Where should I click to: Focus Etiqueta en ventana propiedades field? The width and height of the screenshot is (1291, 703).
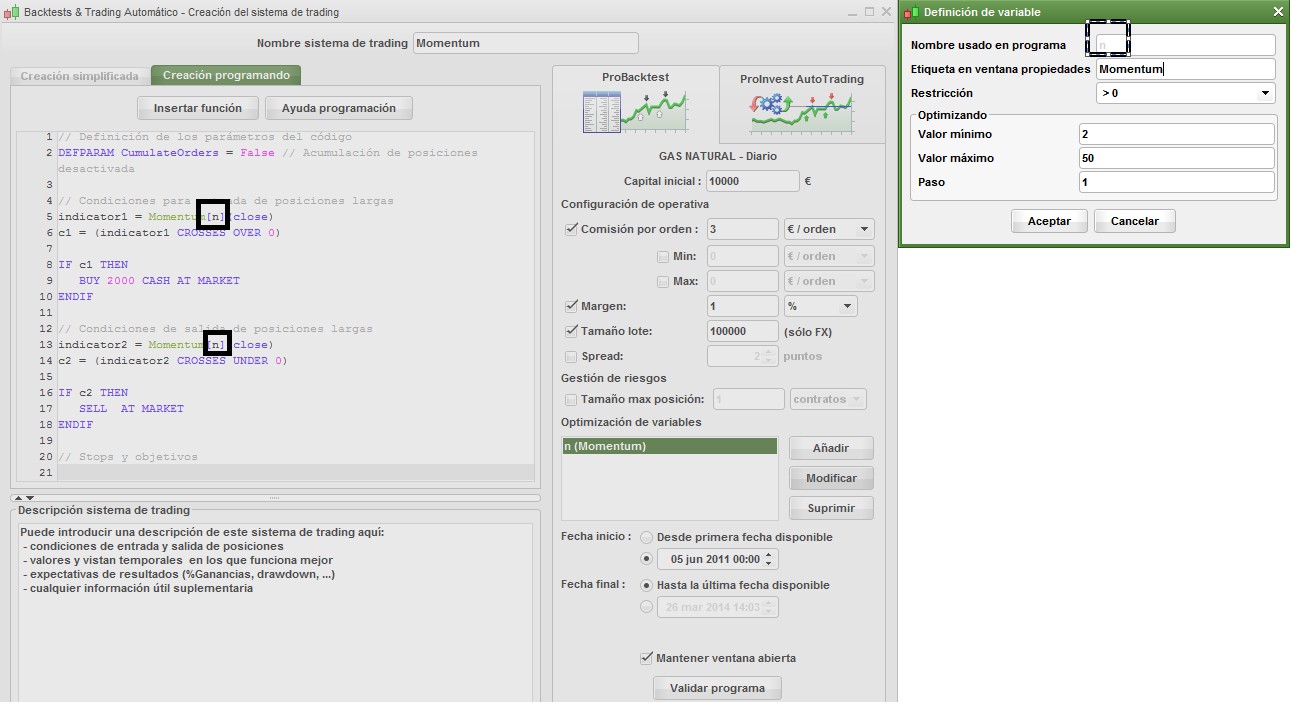[x=1185, y=69]
